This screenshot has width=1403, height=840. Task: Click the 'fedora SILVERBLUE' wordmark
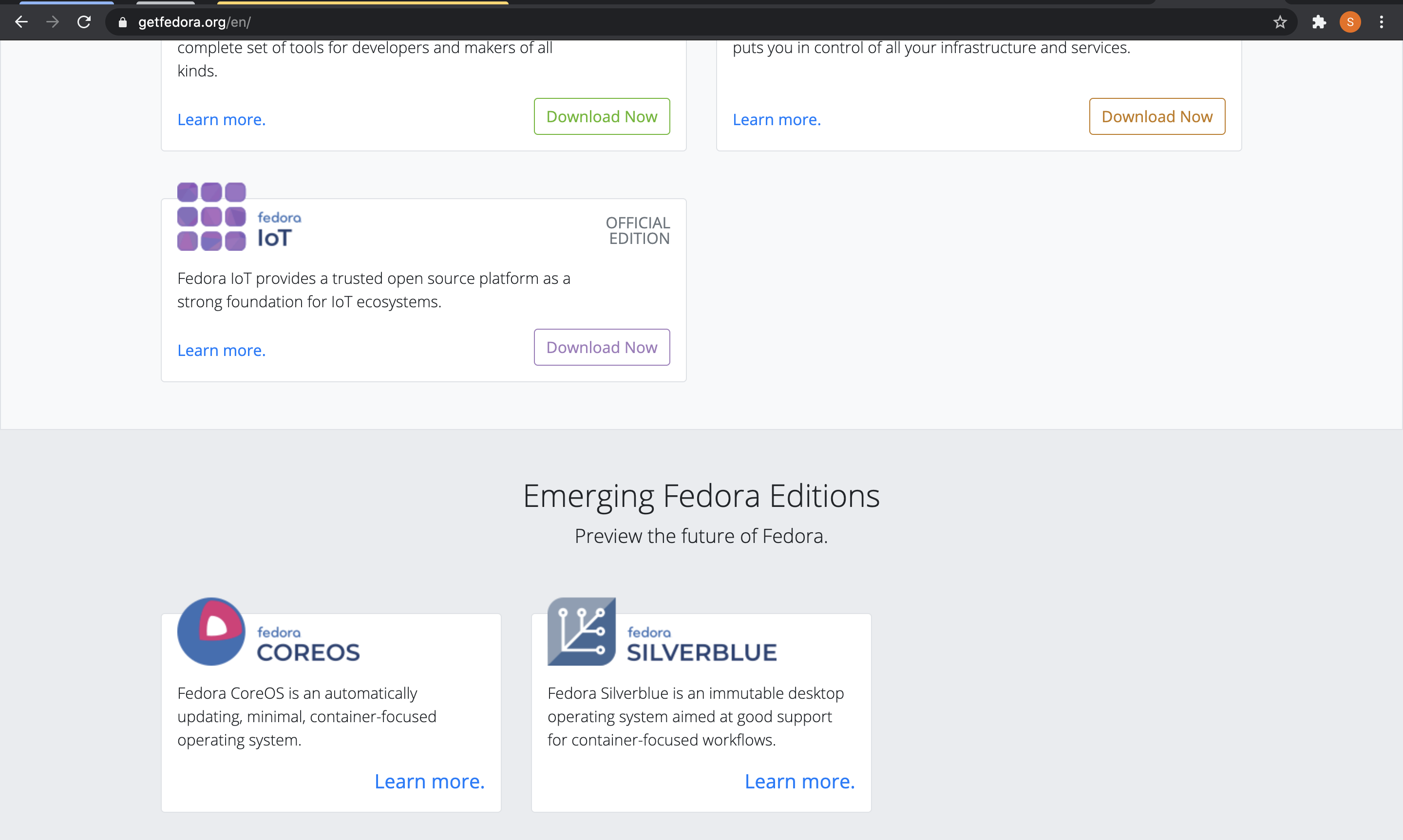[702, 644]
